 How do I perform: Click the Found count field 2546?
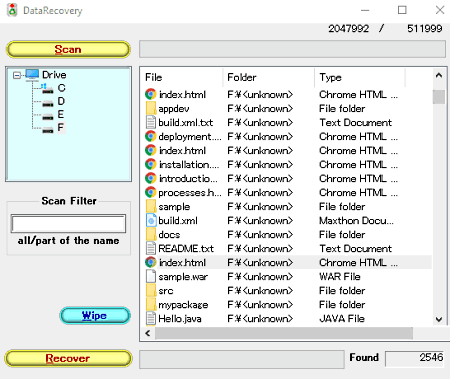point(415,358)
